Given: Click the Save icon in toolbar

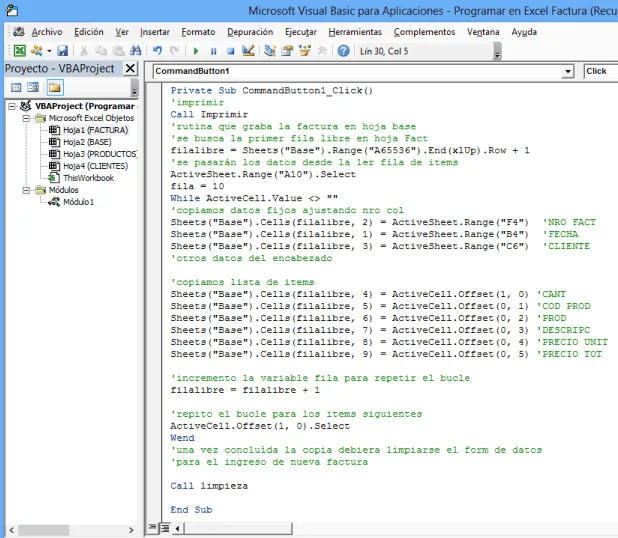Looking at the screenshot, I should pyautogui.click(x=62, y=50).
